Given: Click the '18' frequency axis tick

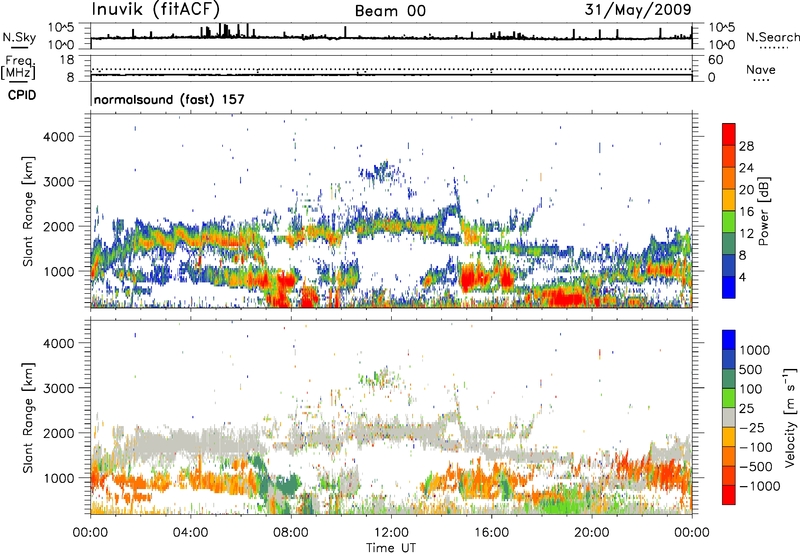Looking at the screenshot, I should click(67, 60).
